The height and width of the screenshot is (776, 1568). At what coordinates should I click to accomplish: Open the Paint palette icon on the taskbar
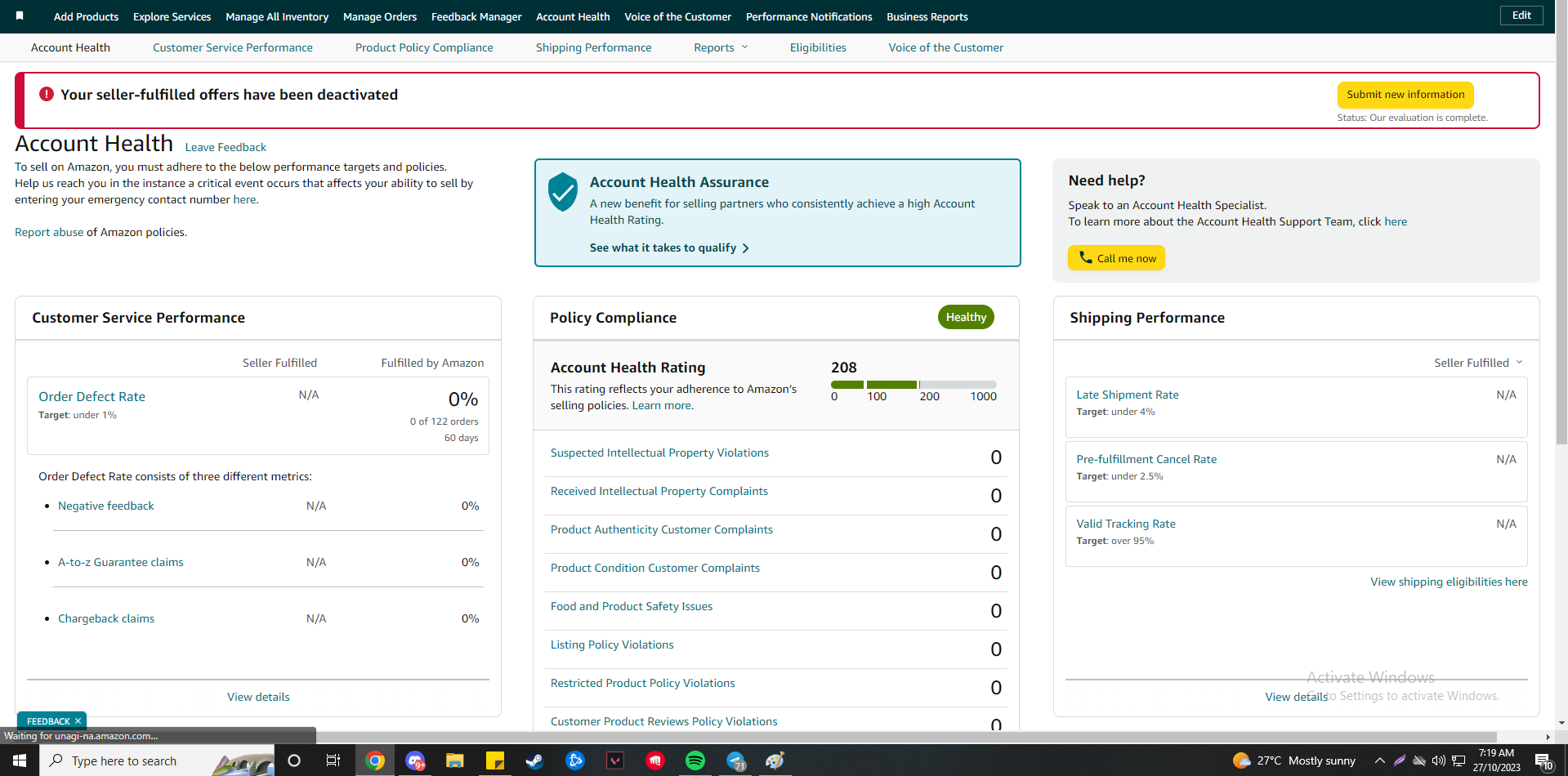pyautogui.click(x=775, y=760)
